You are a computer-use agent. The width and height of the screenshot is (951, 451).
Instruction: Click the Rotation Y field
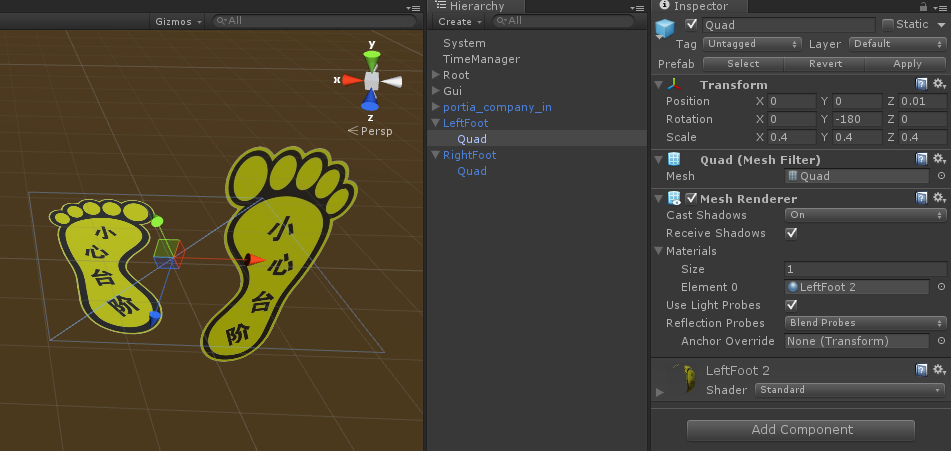(856, 119)
